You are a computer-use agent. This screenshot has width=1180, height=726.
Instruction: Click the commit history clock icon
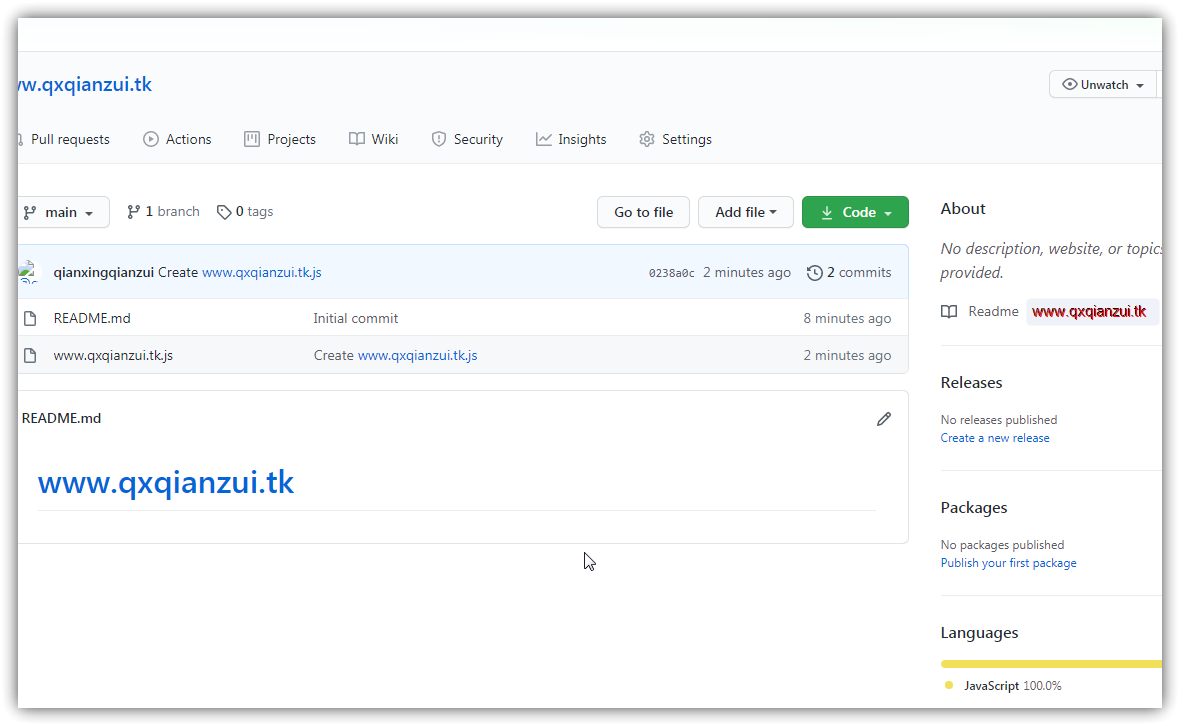tap(813, 272)
